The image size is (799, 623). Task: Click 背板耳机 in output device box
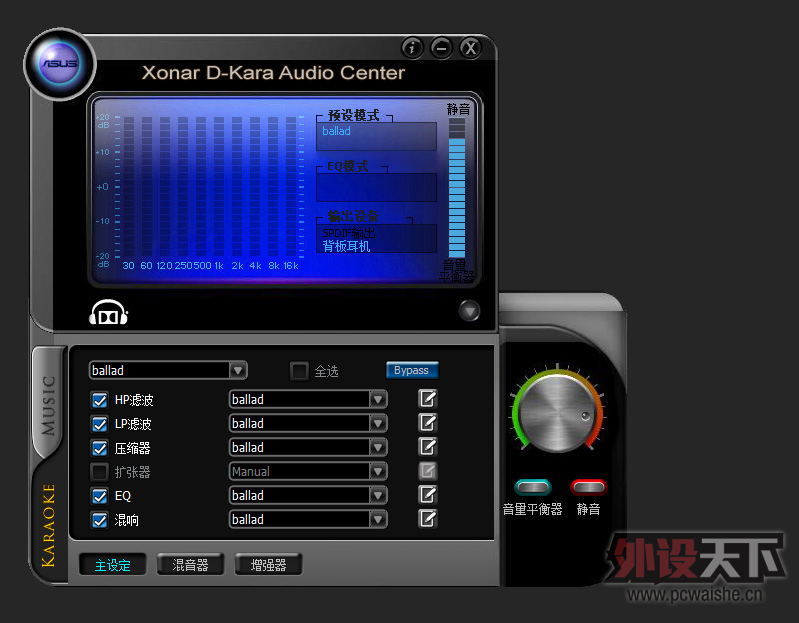click(x=347, y=247)
